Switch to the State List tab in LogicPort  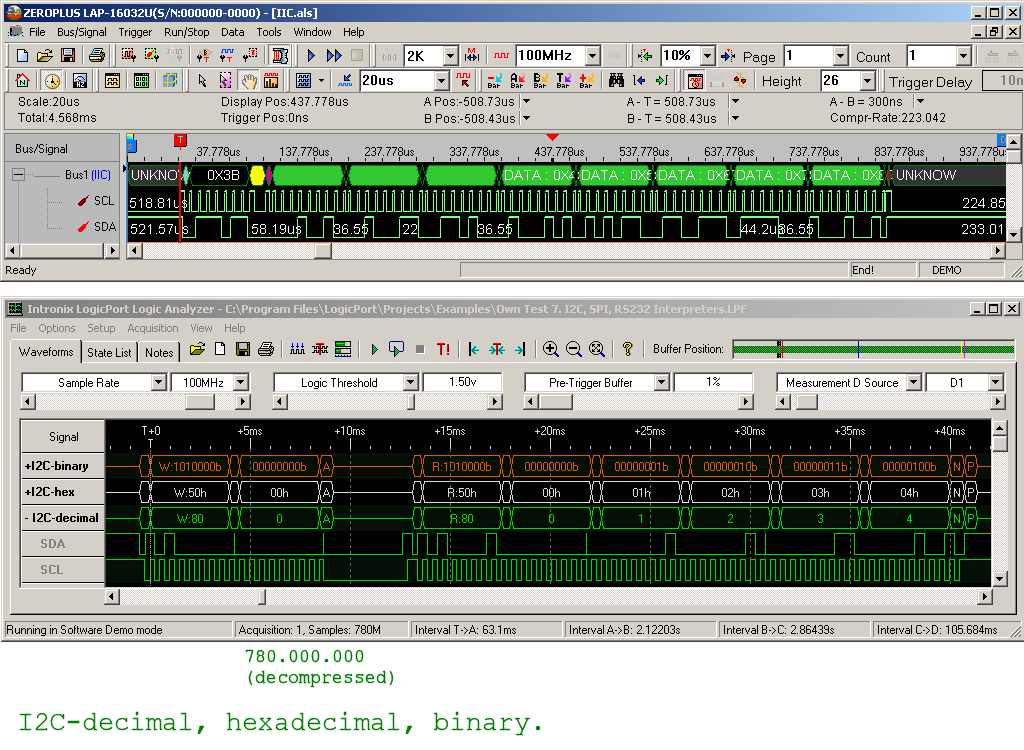[x=109, y=353]
